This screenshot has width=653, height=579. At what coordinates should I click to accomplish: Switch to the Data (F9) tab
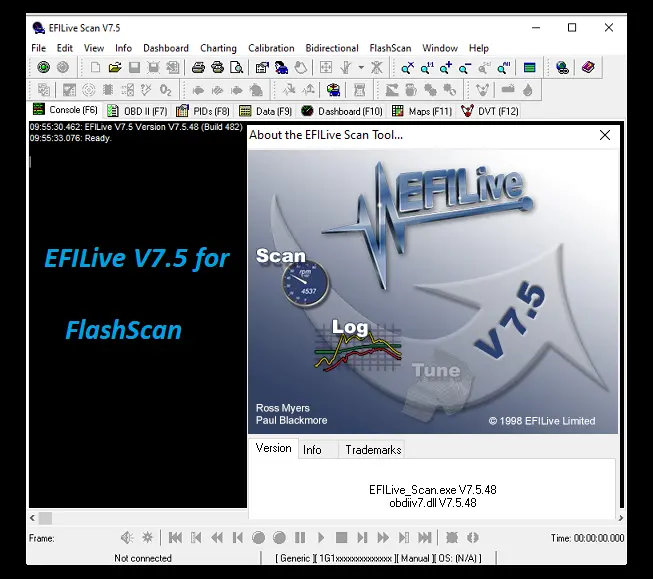tap(266, 111)
